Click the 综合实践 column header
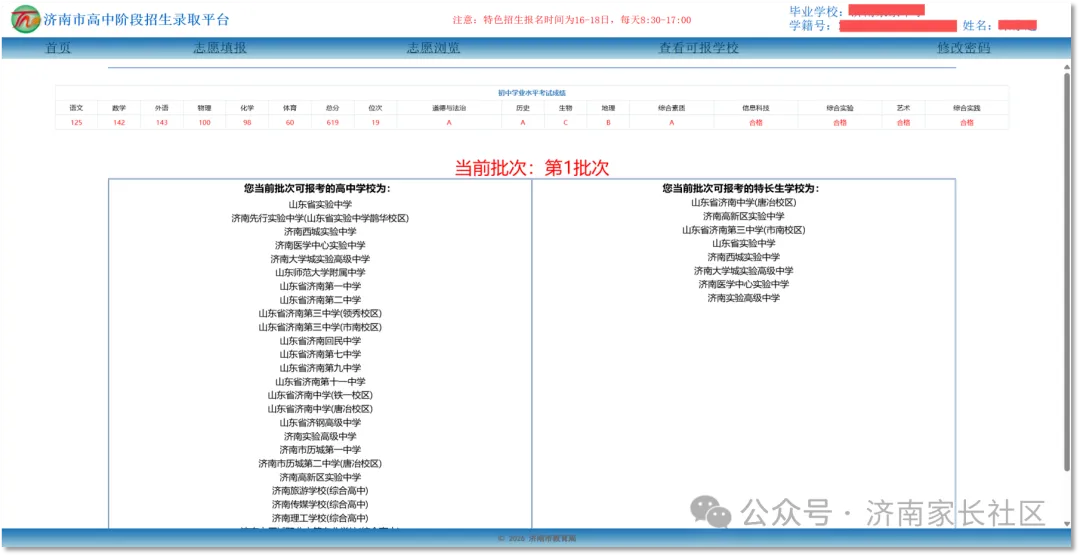Screen dimensions: 1080x556 (x=966, y=108)
